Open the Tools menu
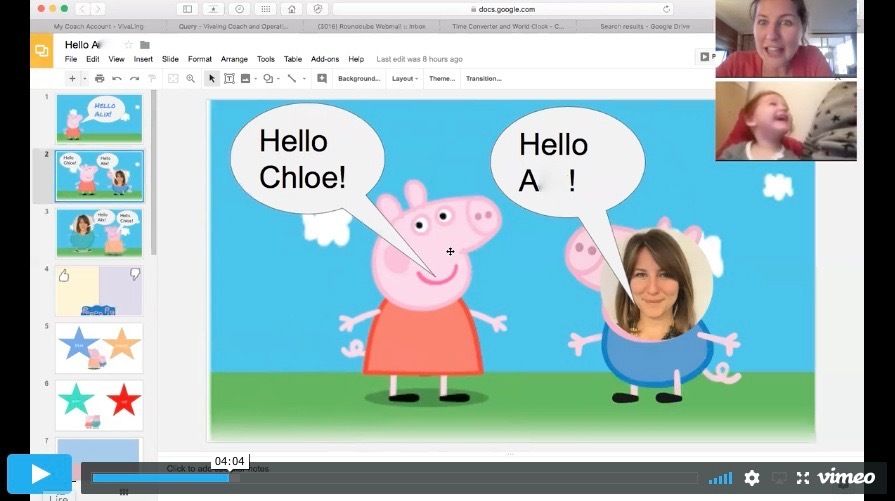This screenshot has width=895, height=501. click(265, 59)
